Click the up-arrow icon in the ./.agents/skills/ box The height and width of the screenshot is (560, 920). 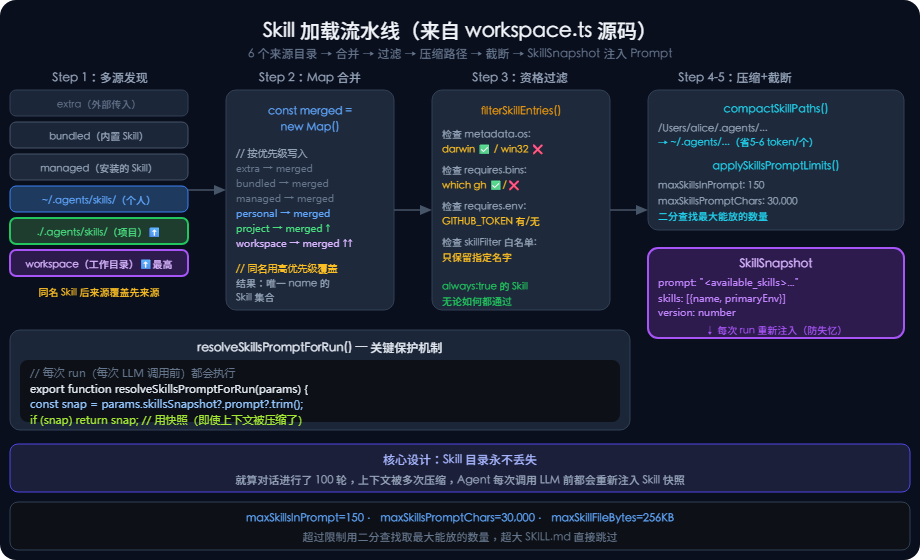(154, 232)
